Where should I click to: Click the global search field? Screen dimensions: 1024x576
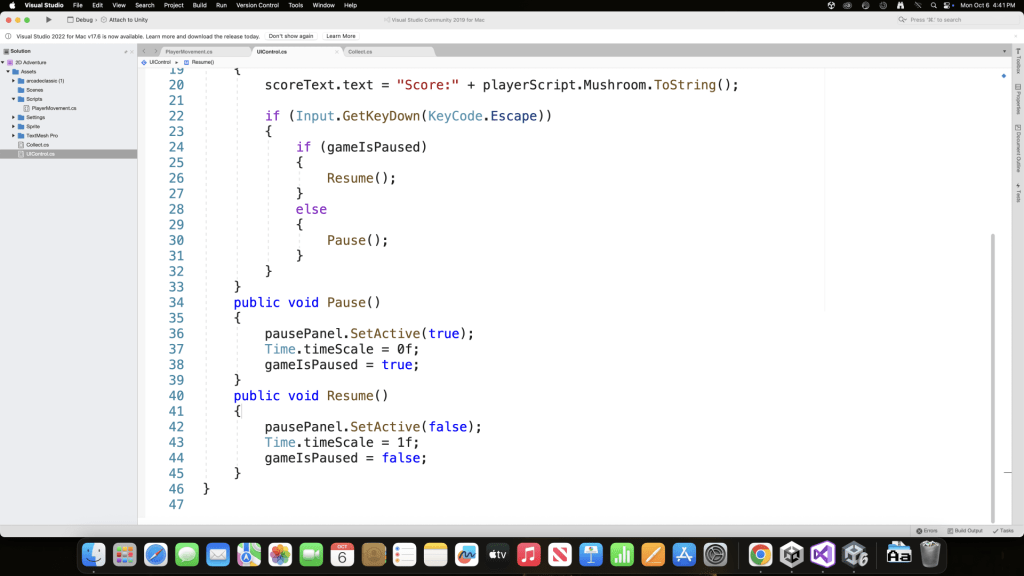958,19
